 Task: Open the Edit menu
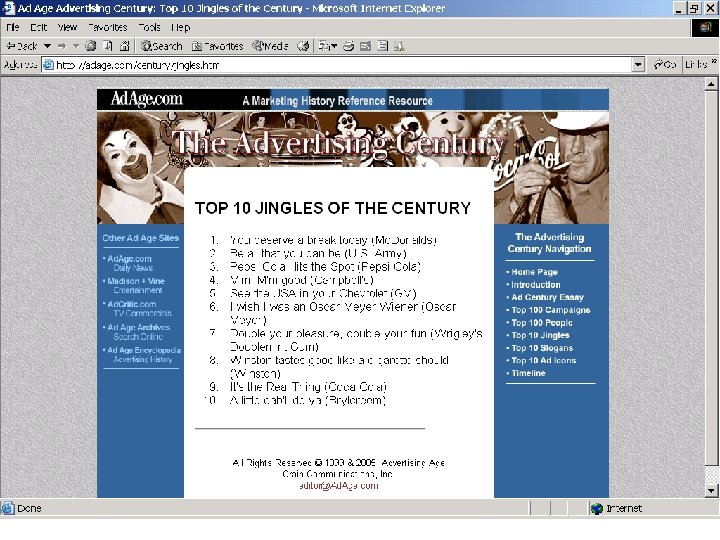[39, 28]
